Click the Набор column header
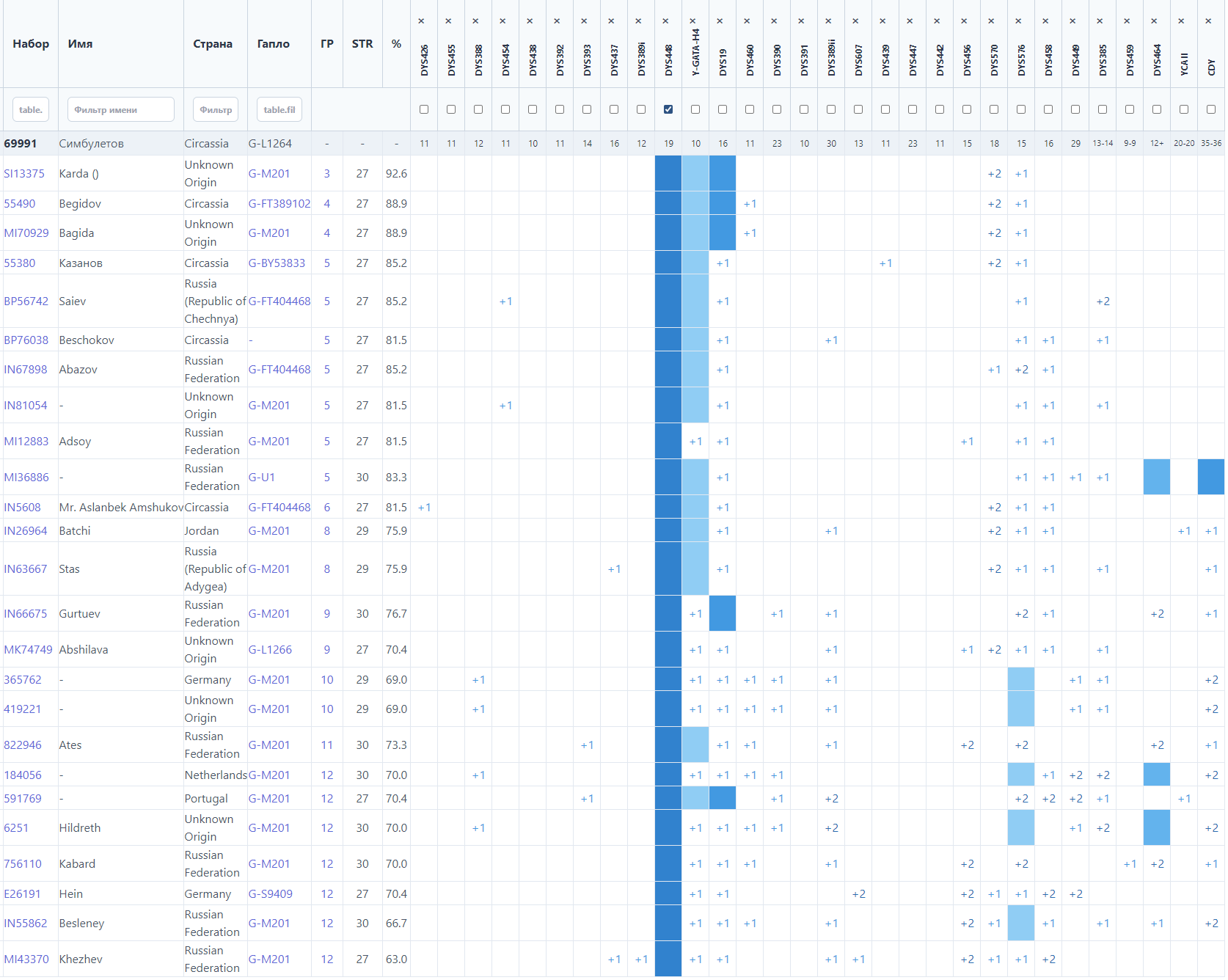Image resolution: width=1228 pixels, height=980 pixels. (31, 44)
